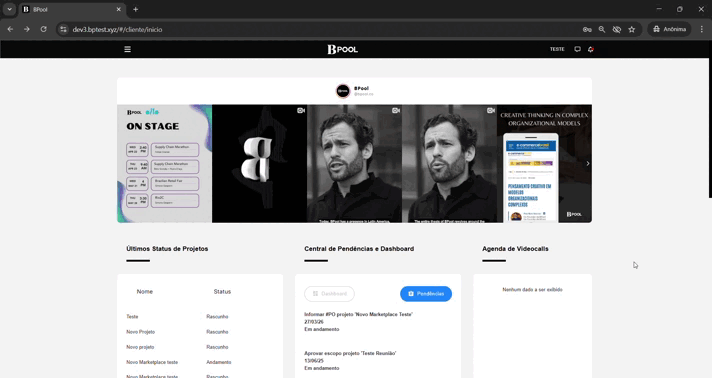Image resolution: width=712 pixels, height=378 pixels.
Task: Open the hamburger menu in BPool header
Action: tap(128, 49)
